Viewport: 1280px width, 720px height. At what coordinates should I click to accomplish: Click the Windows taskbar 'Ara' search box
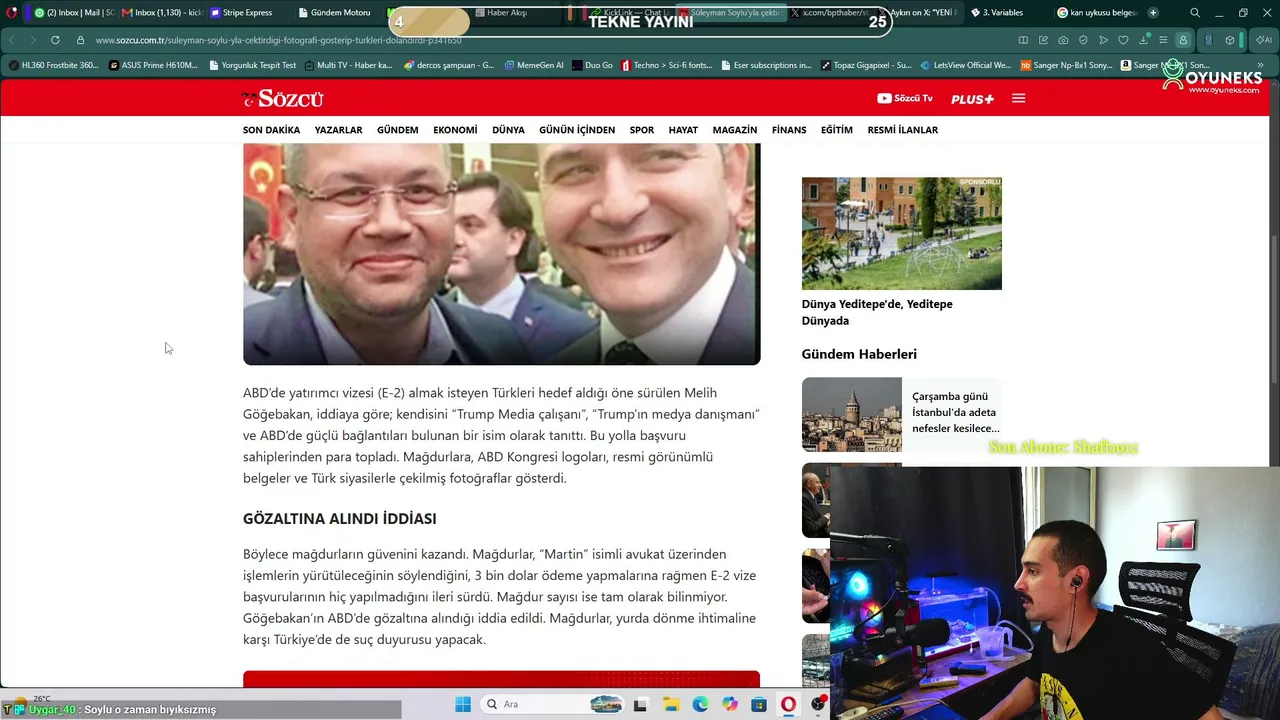pyautogui.click(x=550, y=705)
